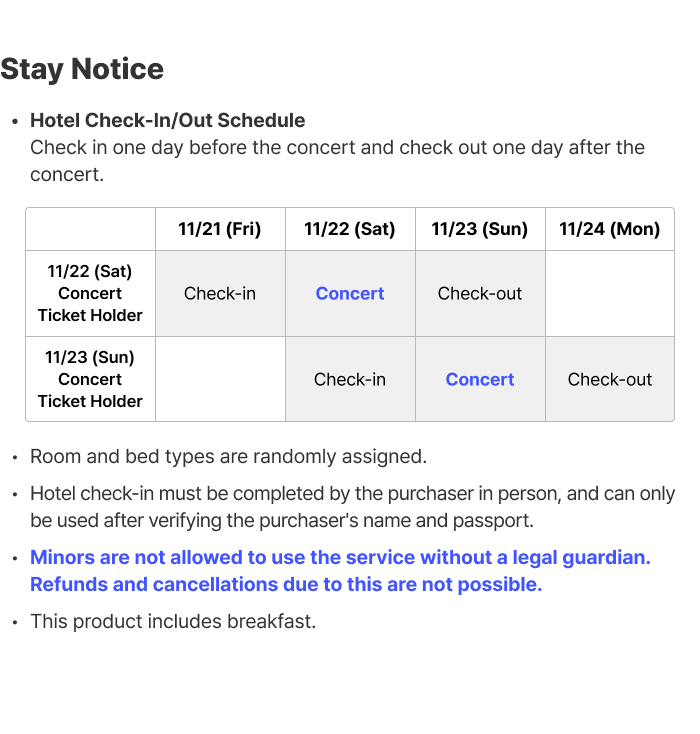Click the Stay Notice heading
Image resolution: width=700 pixels, height=734 pixels.
coord(82,69)
